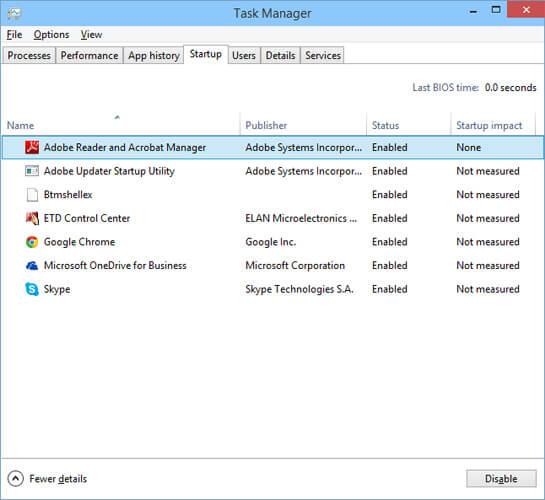
Task: Click the Enabled status in the Skype row
Action: 390,289
